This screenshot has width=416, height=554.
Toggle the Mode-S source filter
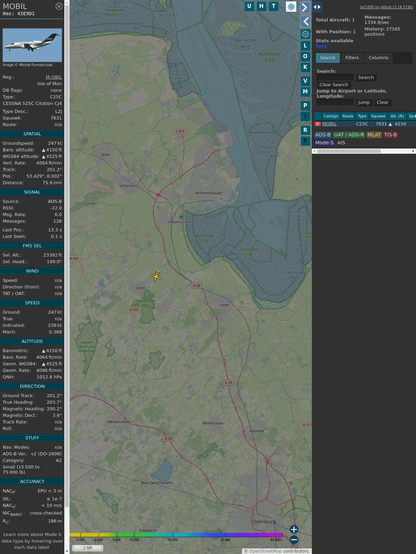[x=324, y=143]
